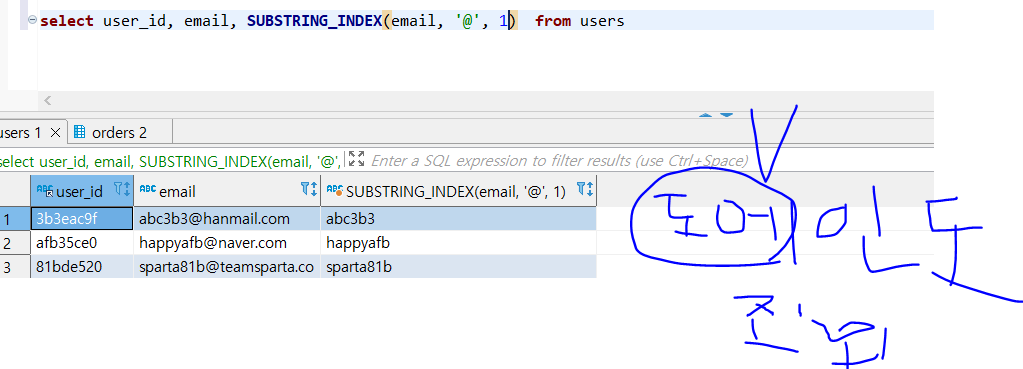Select result cell happyafb

tap(459, 243)
